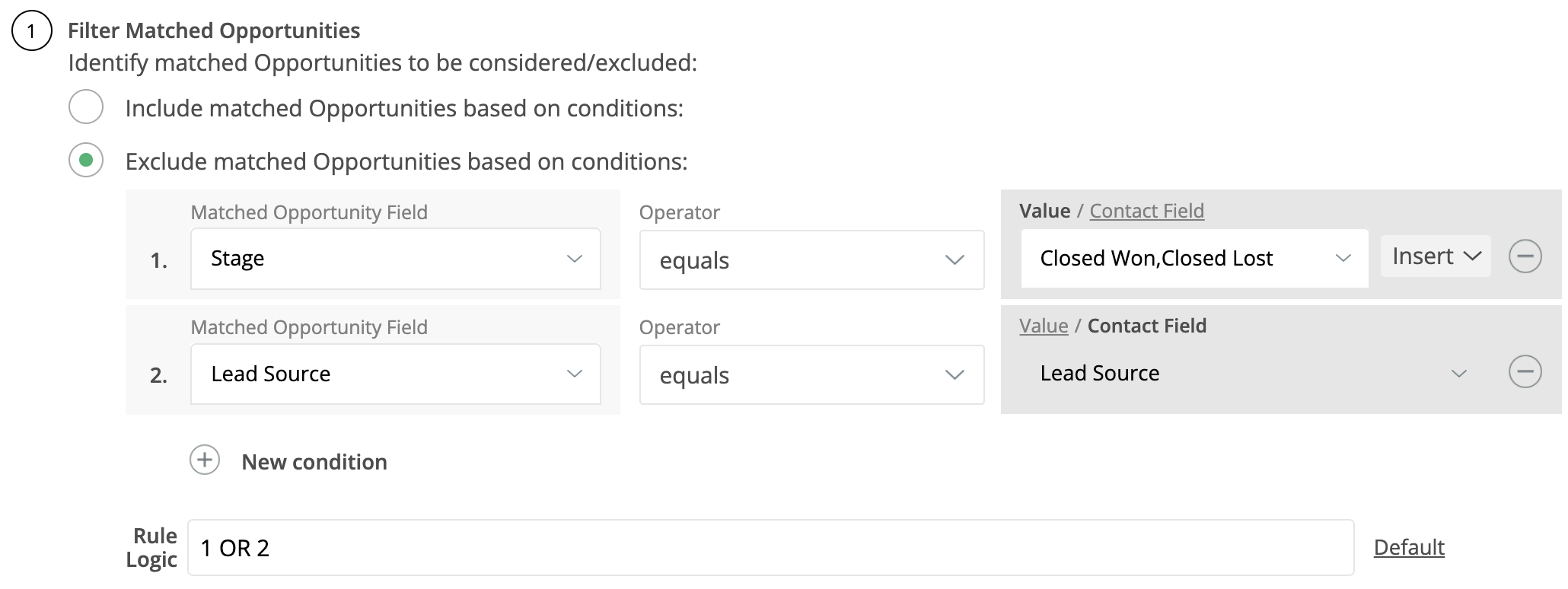
Task: Select Exclude matched Opportunities radio button
Action: 86,161
